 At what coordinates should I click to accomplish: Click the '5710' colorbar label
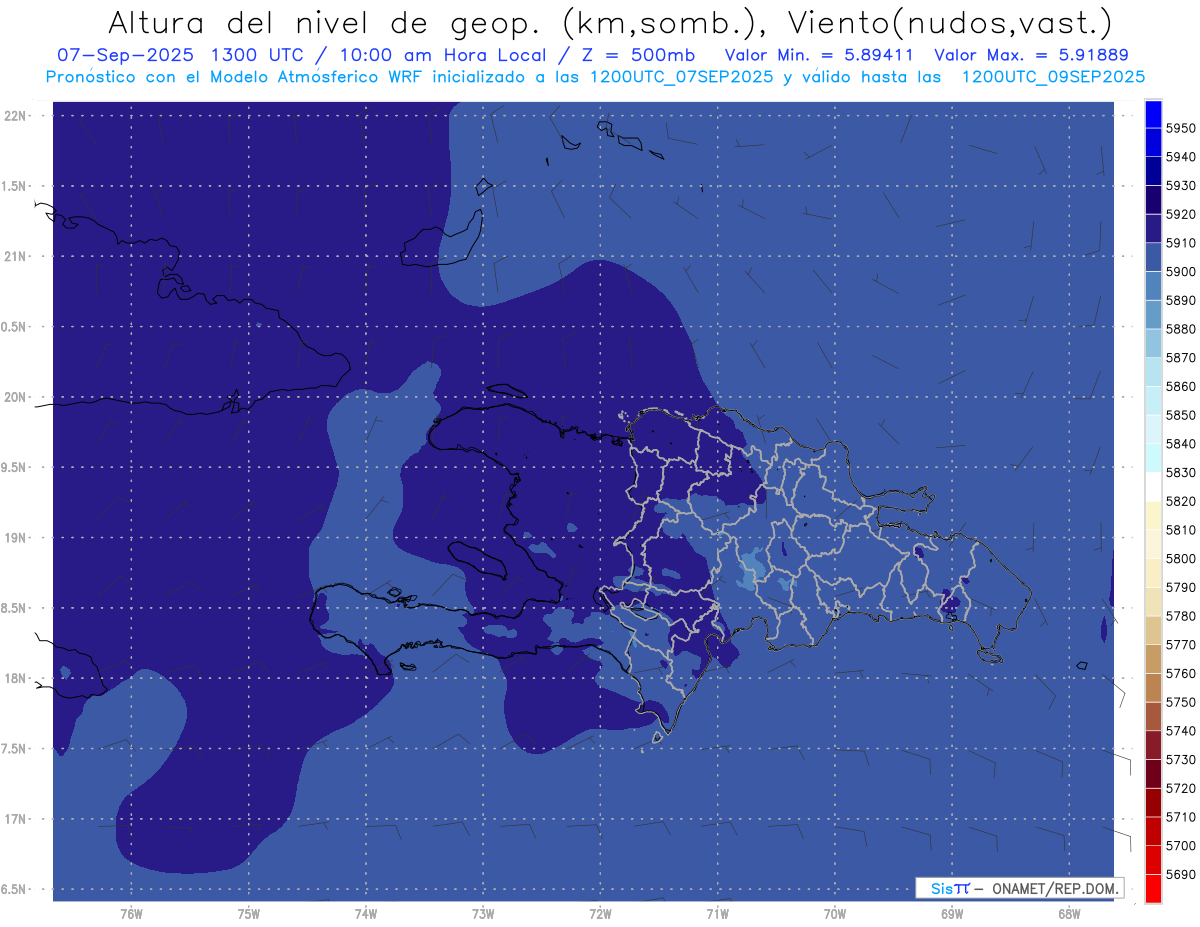1180,817
